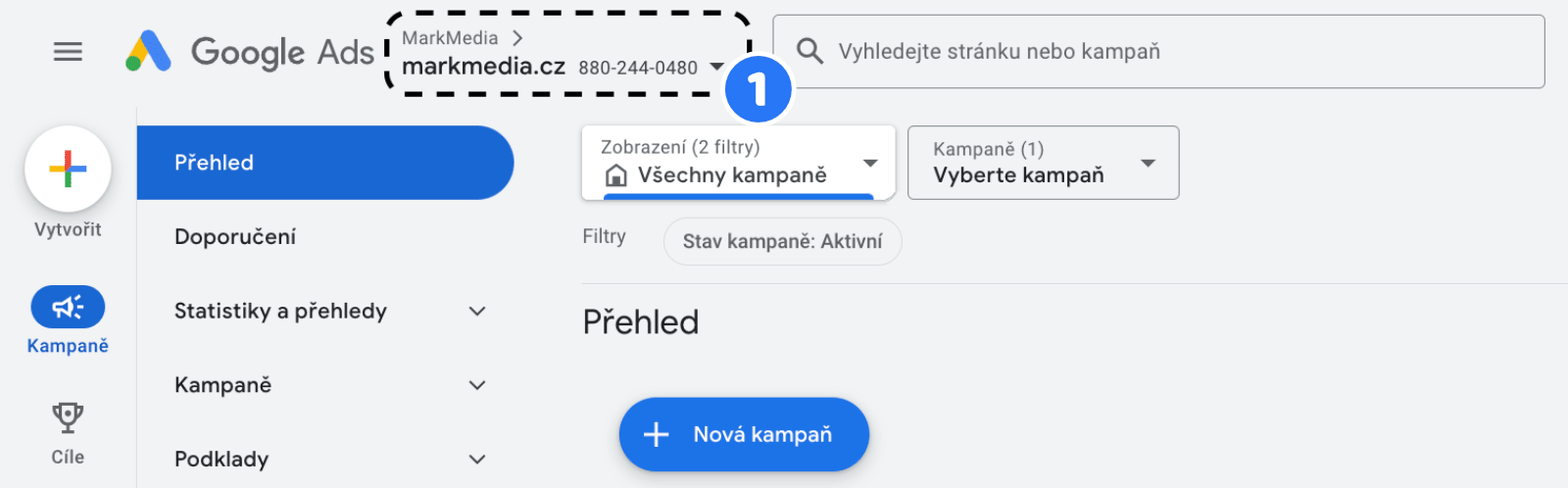Expand Statistiky a přehledy section
This screenshot has height=488, width=1568.
pos(477,312)
